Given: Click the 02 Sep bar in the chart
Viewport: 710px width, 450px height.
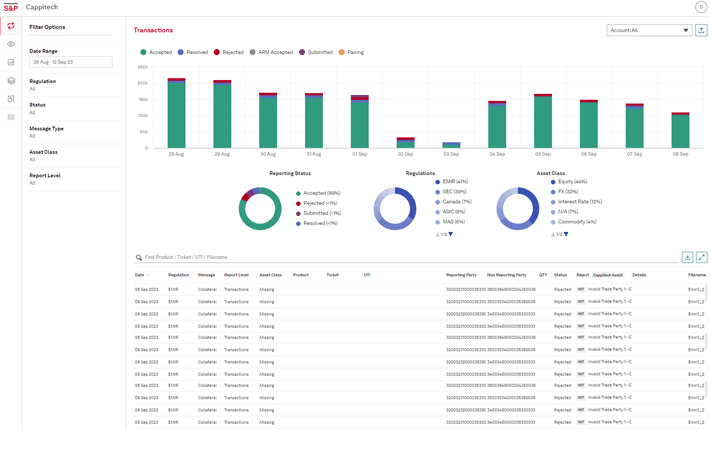Looking at the screenshot, I should 406,143.
